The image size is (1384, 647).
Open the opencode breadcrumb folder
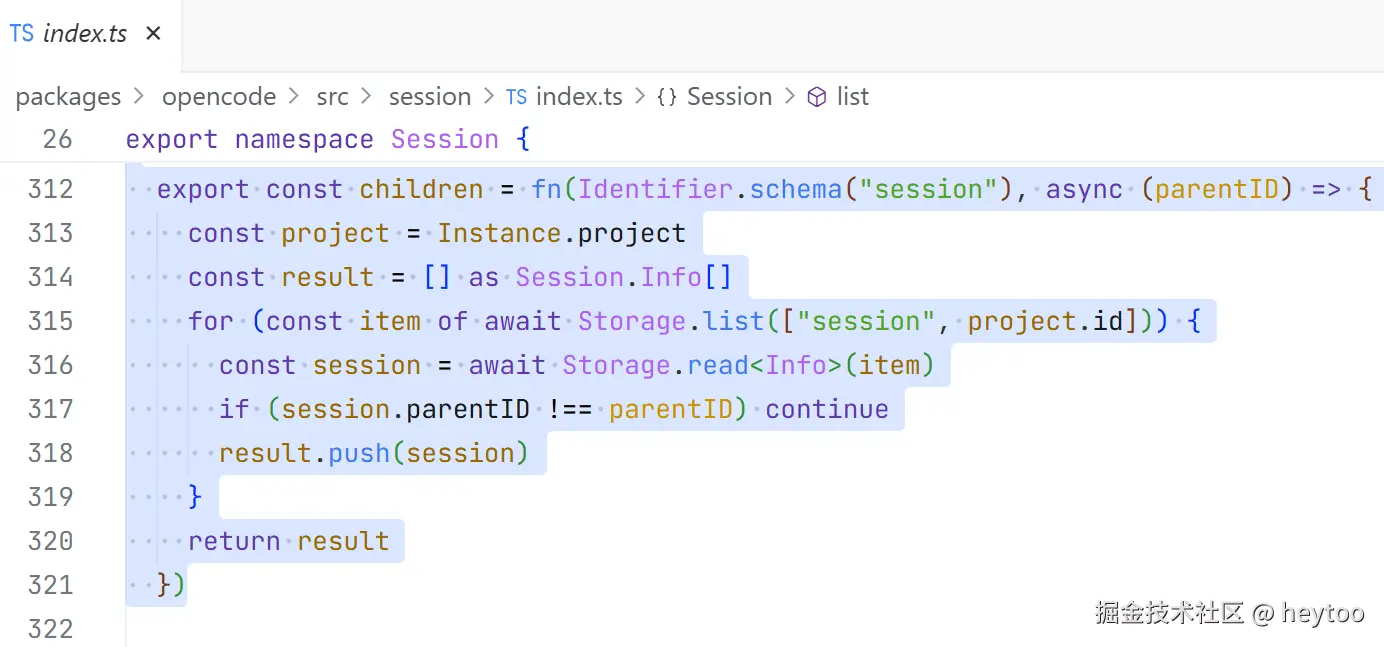(x=219, y=97)
